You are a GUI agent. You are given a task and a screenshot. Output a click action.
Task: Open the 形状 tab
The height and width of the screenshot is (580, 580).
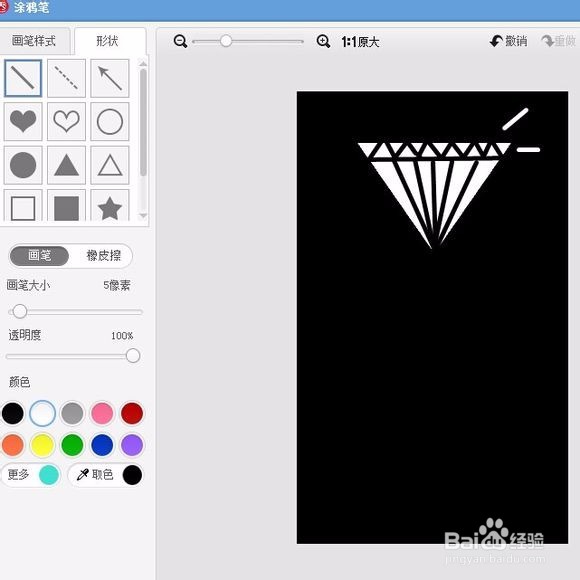(110, 41)
